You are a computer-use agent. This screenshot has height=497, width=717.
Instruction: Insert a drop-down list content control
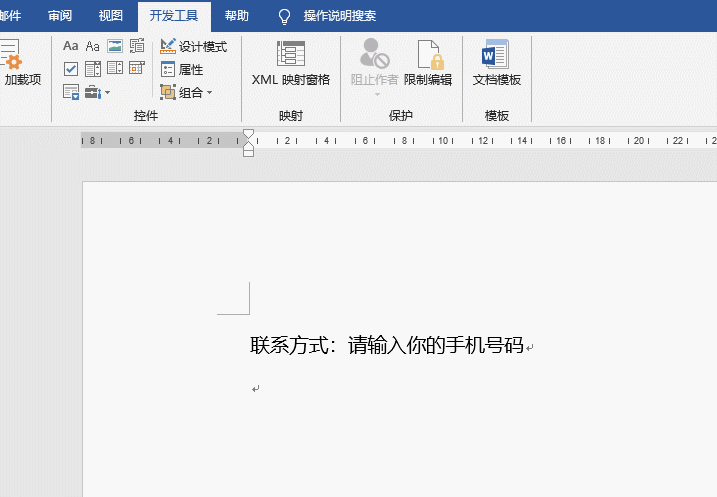[x=115, y=68]
